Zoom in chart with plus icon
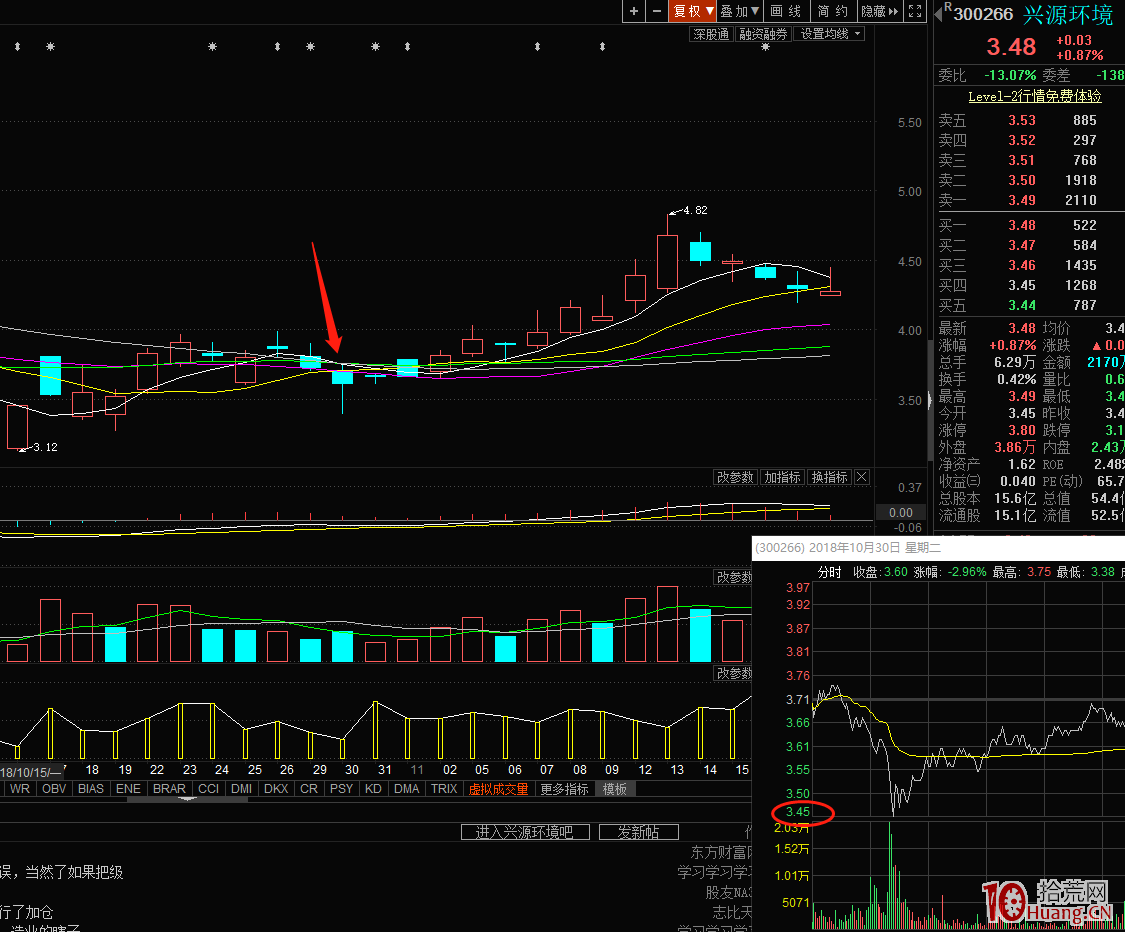This screenshot has height=932, width=1125. click(x=634, y=11)
